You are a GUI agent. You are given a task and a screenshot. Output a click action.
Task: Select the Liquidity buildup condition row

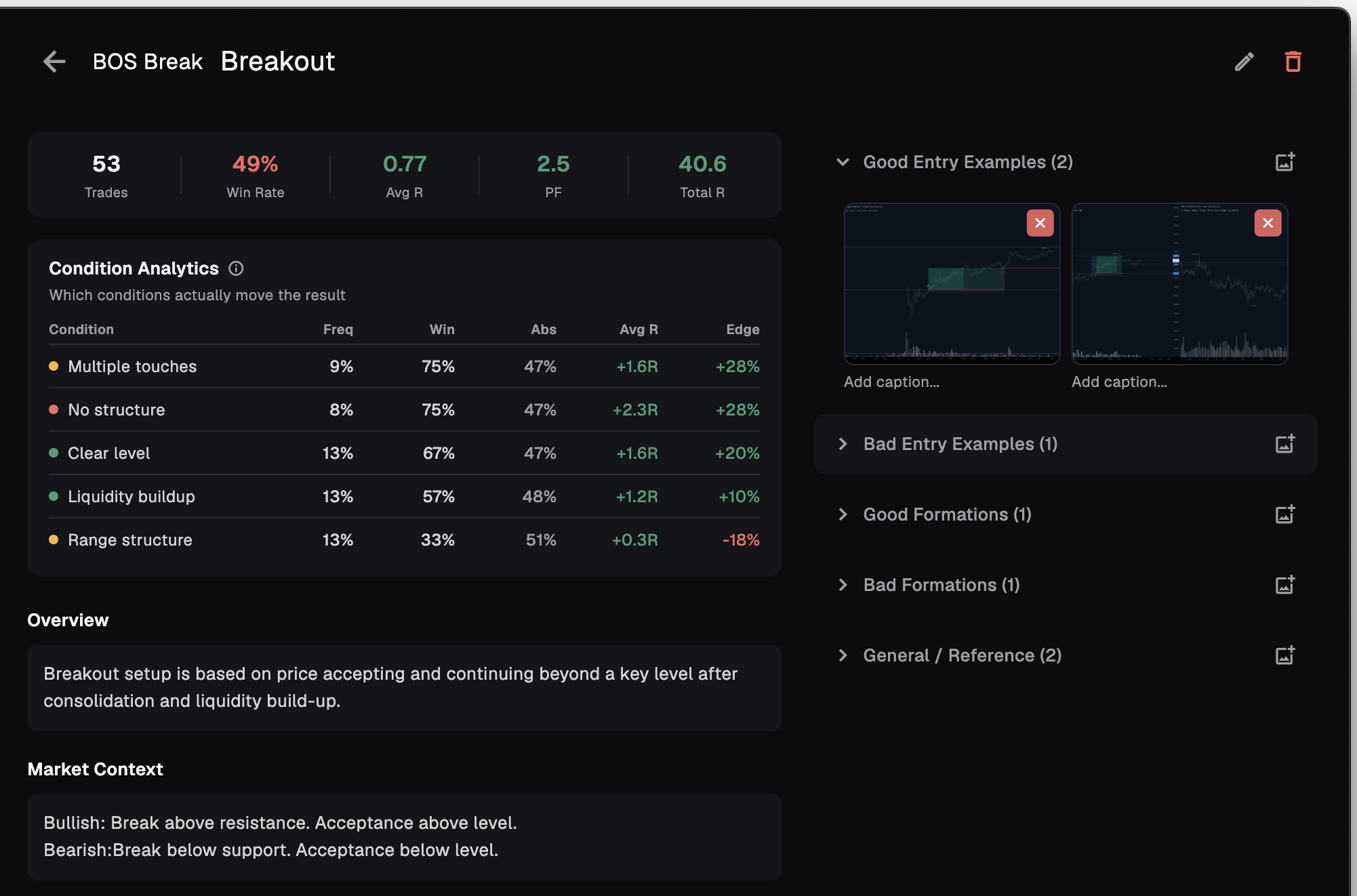405,497
